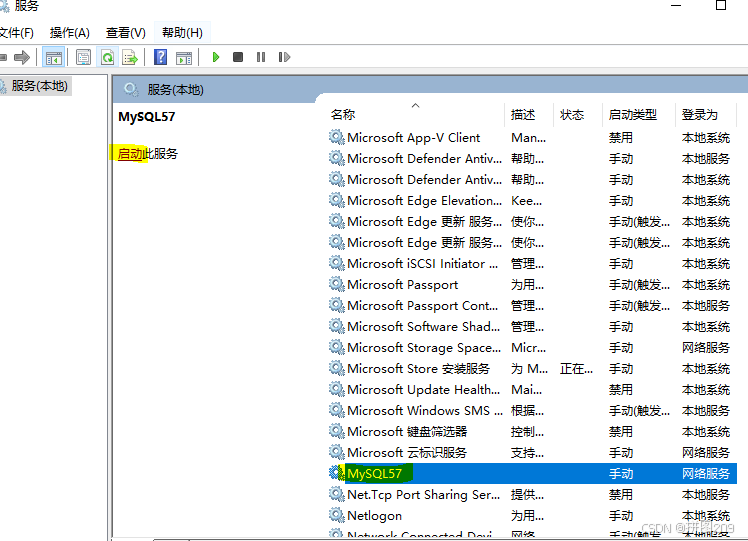Click the export list toolbar icon
Screen dimensions: 748x541
130,58
